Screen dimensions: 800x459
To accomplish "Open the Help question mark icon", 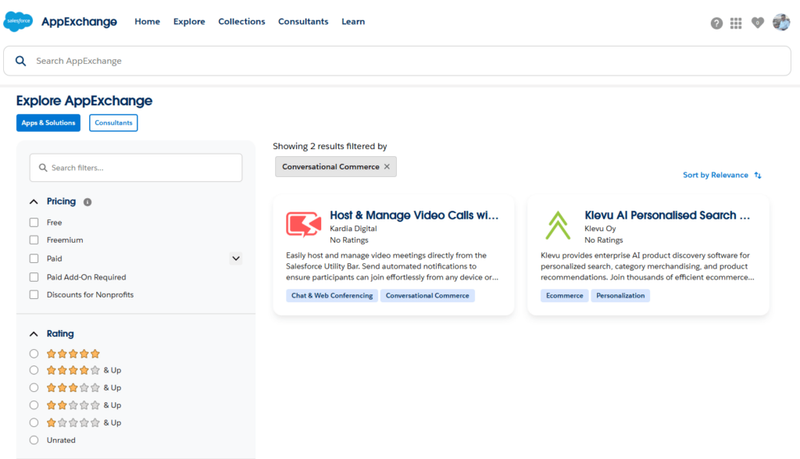I will pyautogui.click(x=716, y=23).
